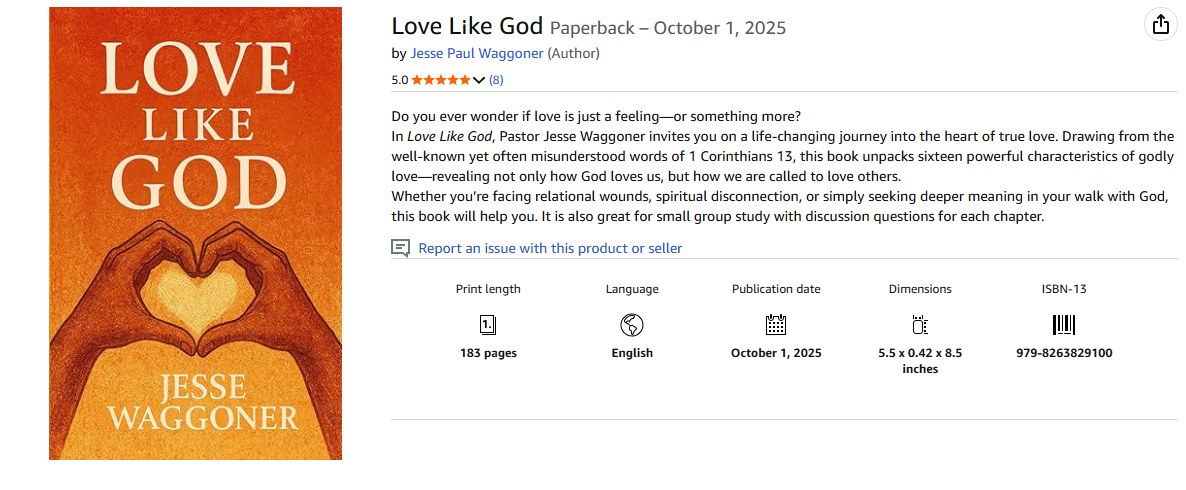The width and height of the screenshot is (1186, 490).
Task: Click the ISBN number 979-8263829100
Action: coord(1064,353)
